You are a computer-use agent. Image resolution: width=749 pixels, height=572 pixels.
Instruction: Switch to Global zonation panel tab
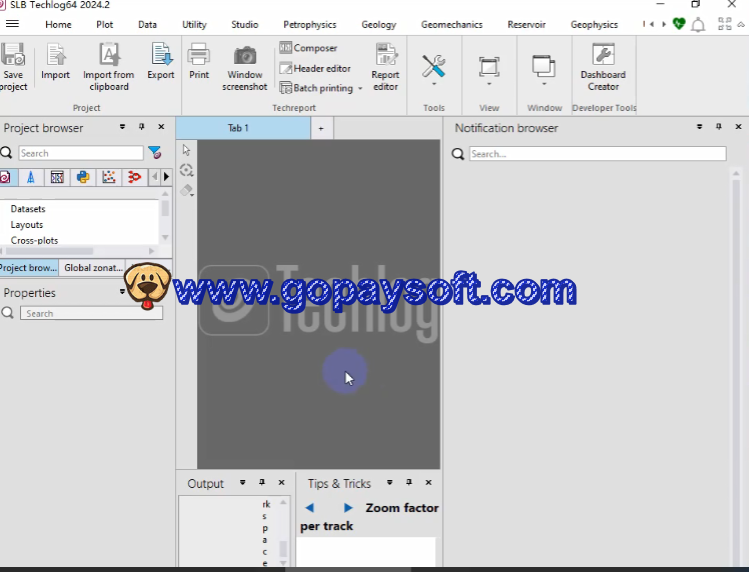(93, 268)
